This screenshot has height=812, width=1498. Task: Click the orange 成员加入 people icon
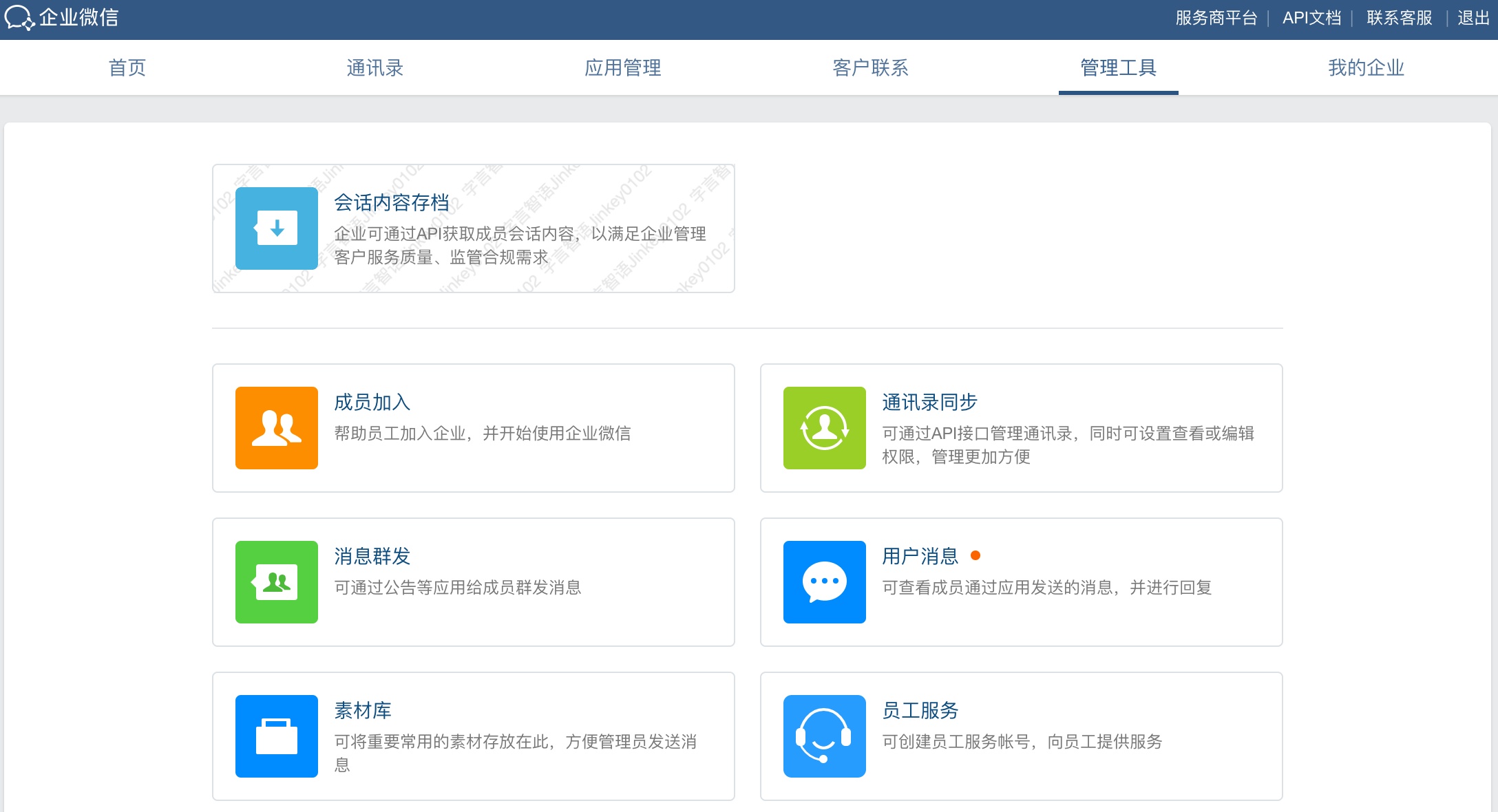[276, 428]
